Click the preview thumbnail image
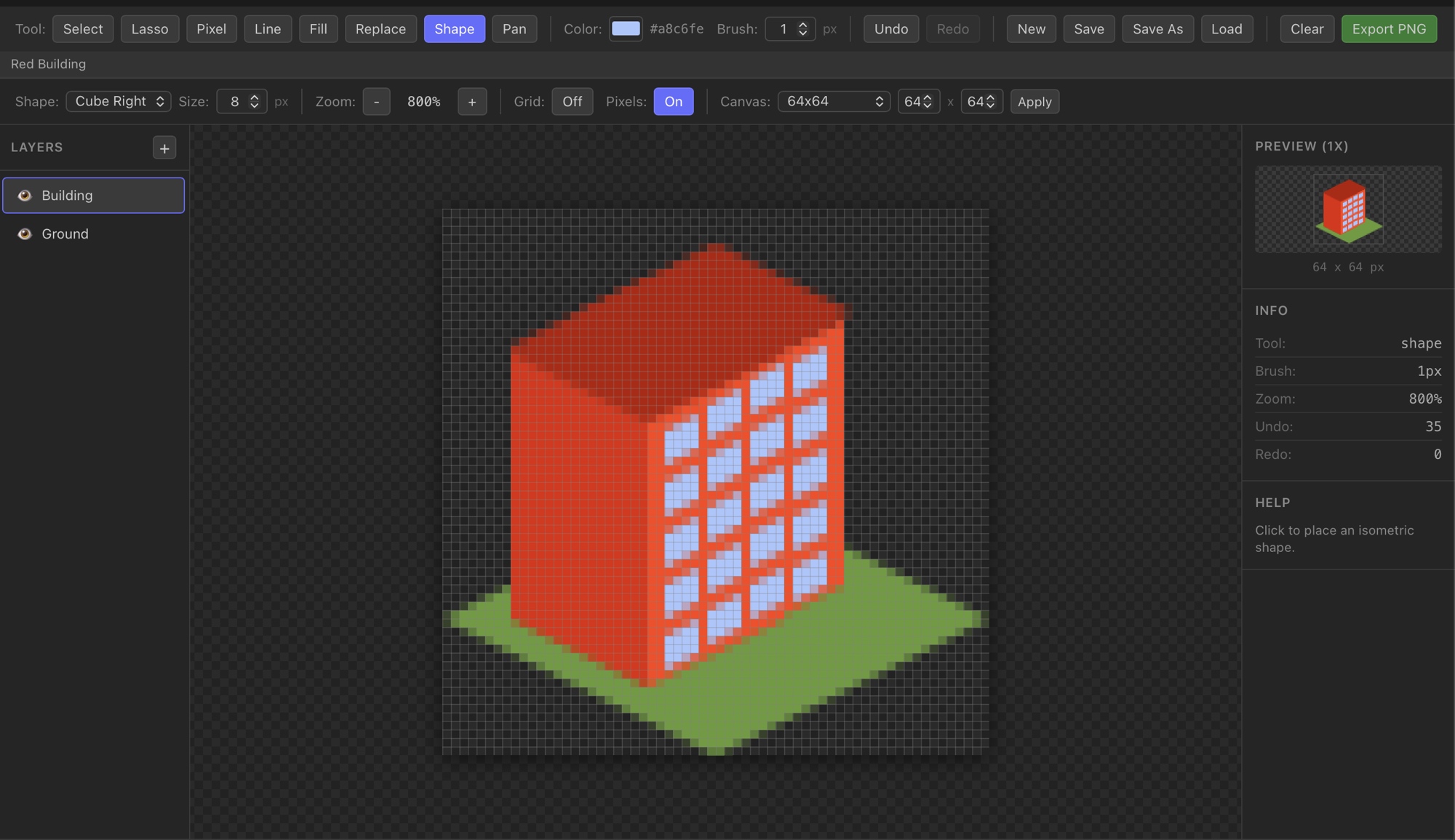Viewport: 1455px width, 840px height. [1347, 209]
